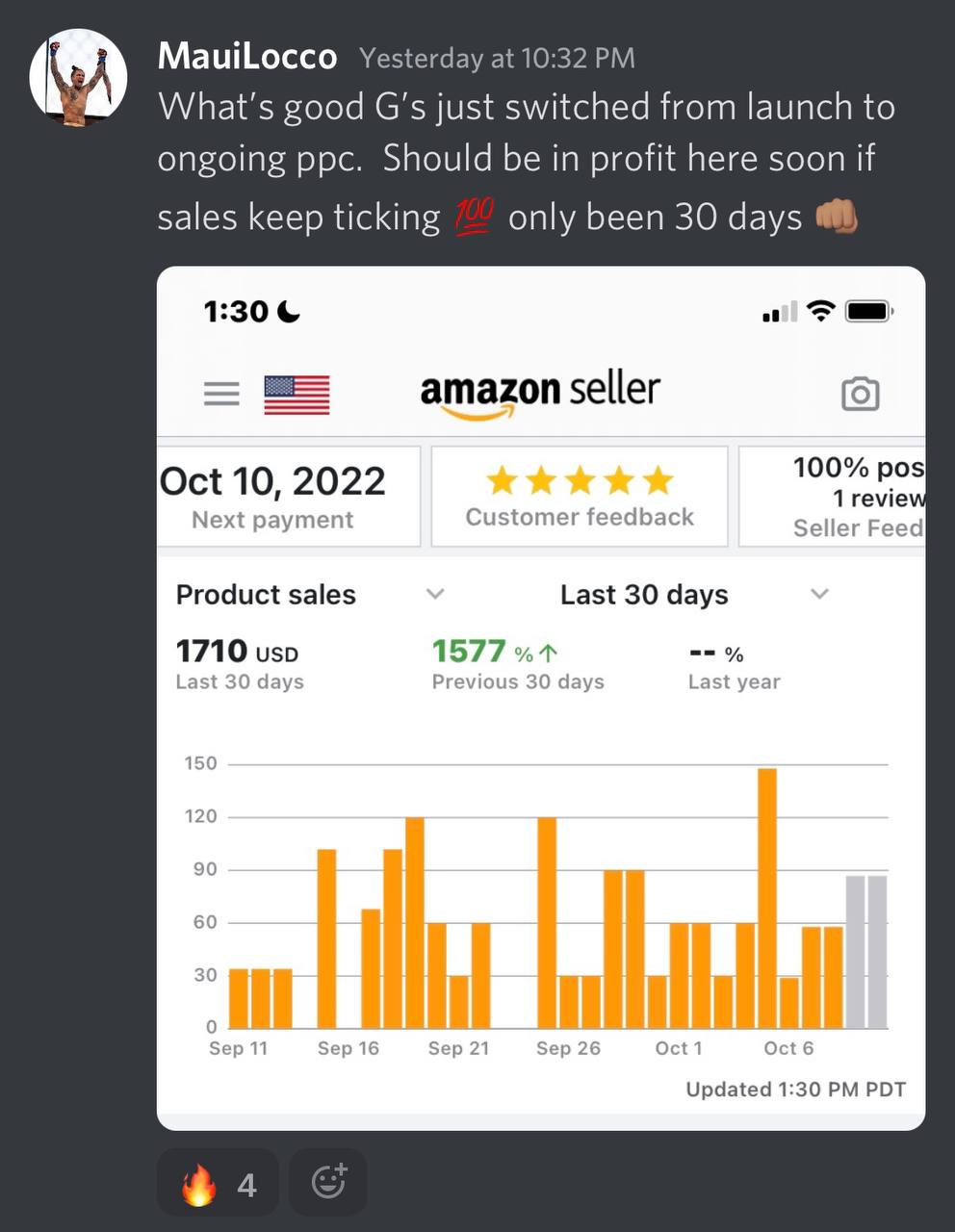Viewport: 955px width, 1232px height.
Task: Click the 1577% previous 30 days stat
Action: tap(518, 664)
